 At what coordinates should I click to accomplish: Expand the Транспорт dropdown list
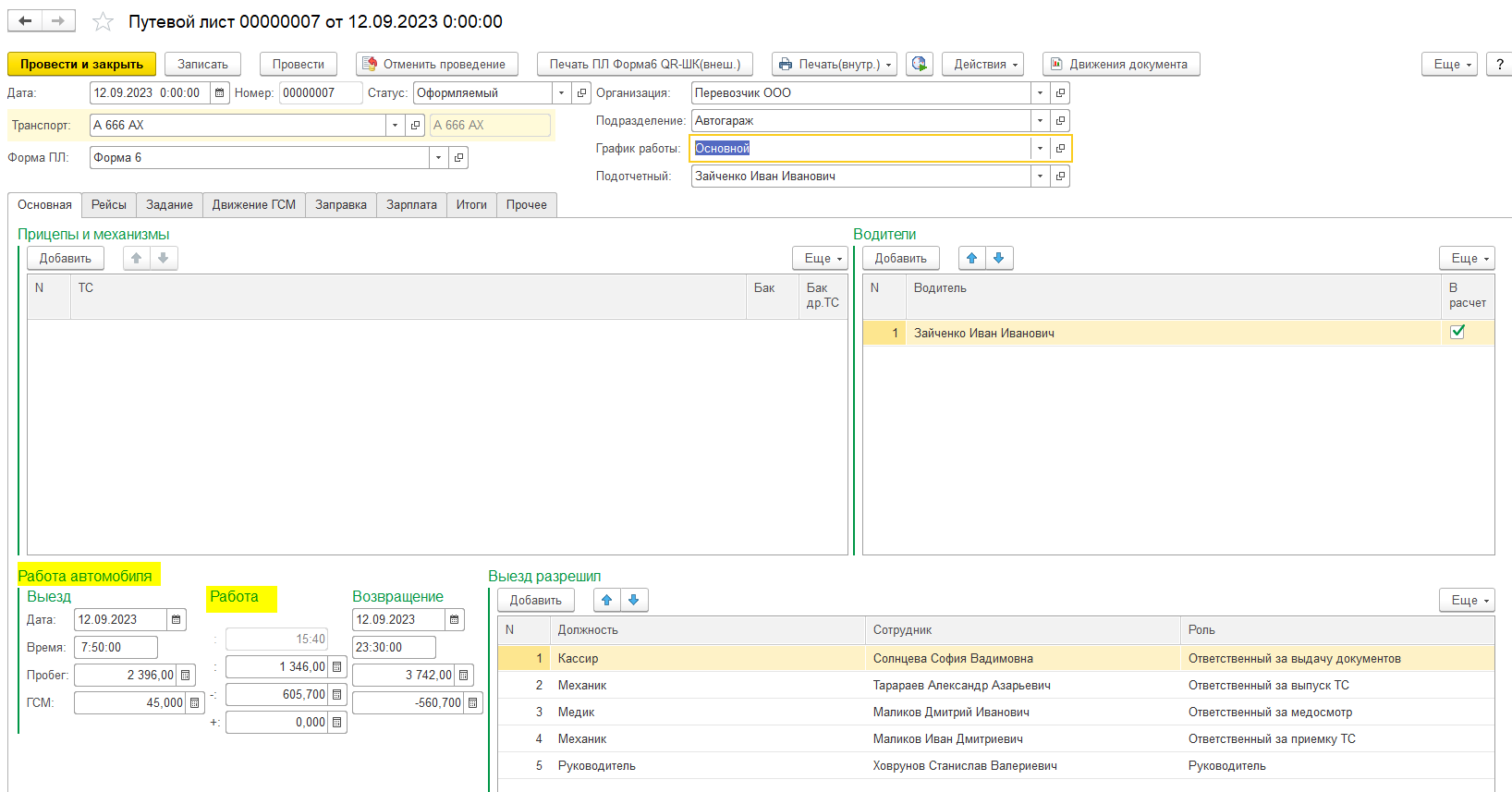[x=395, y=125]
